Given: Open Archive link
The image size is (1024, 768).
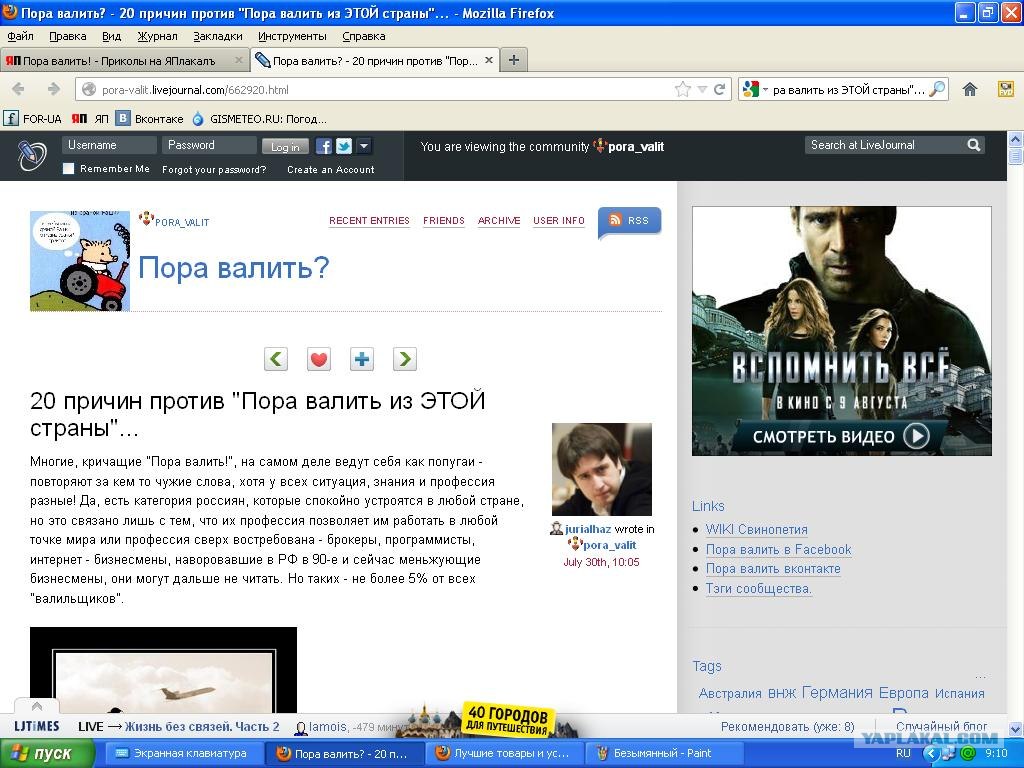Looking at the screenshot, I should 499,221.
